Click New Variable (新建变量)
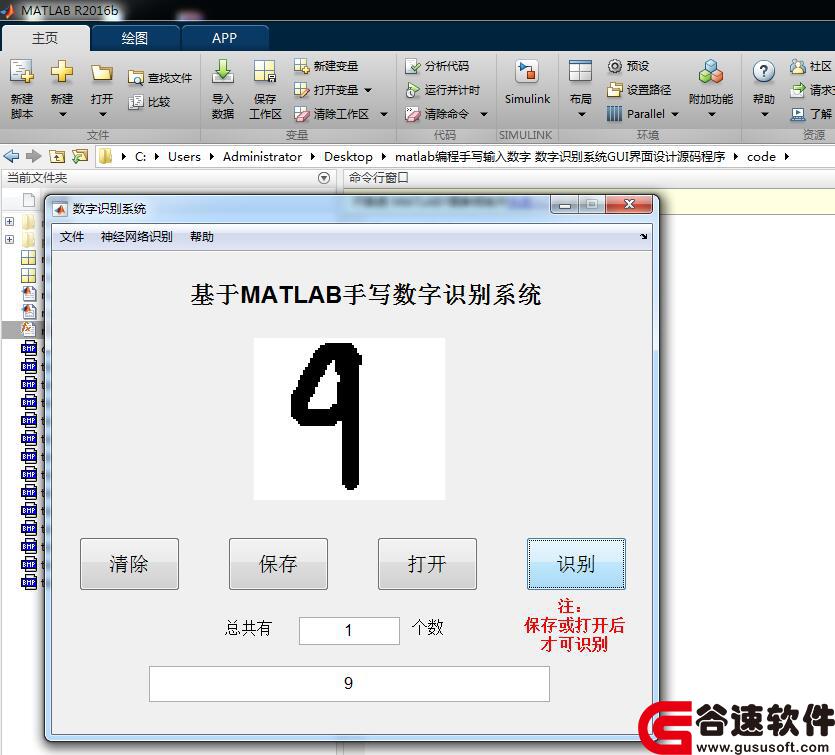This screenshot has width=835, height=755. click(x=326, y=66)
